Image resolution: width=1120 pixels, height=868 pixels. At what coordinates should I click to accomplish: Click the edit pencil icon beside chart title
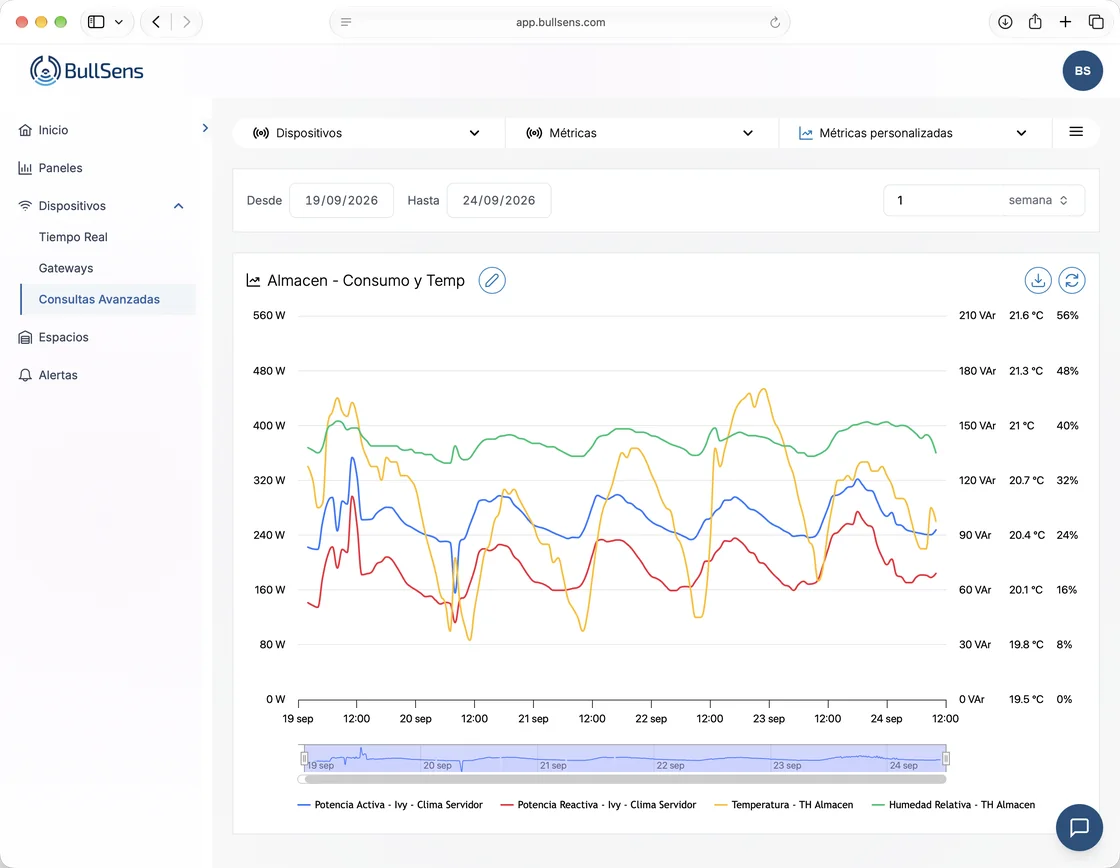492,281
